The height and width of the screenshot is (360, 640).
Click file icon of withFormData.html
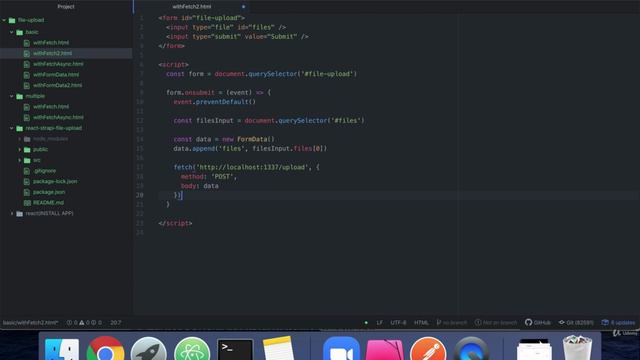tap(27, 75)
